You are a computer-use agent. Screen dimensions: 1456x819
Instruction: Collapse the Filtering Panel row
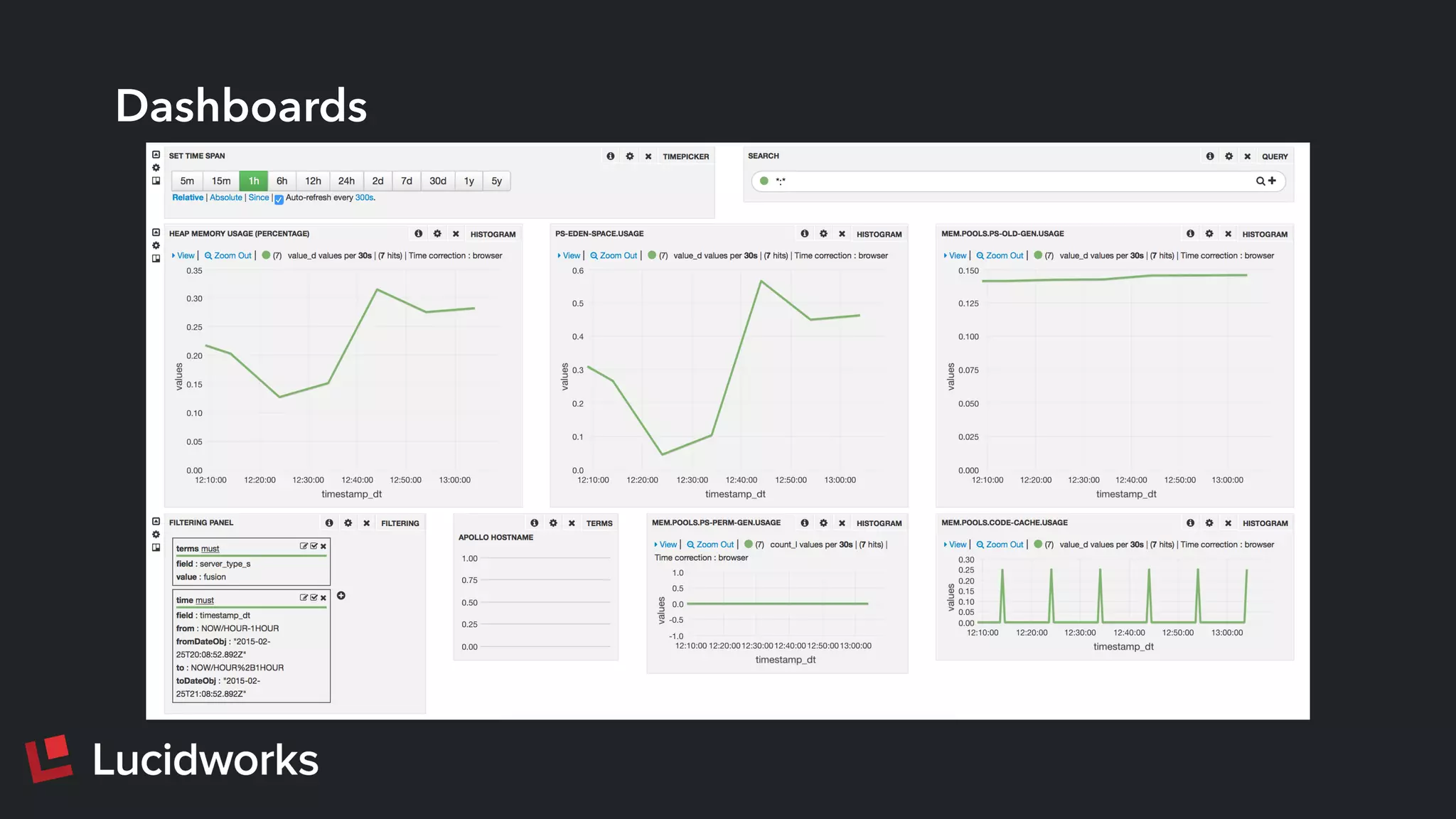156,522
